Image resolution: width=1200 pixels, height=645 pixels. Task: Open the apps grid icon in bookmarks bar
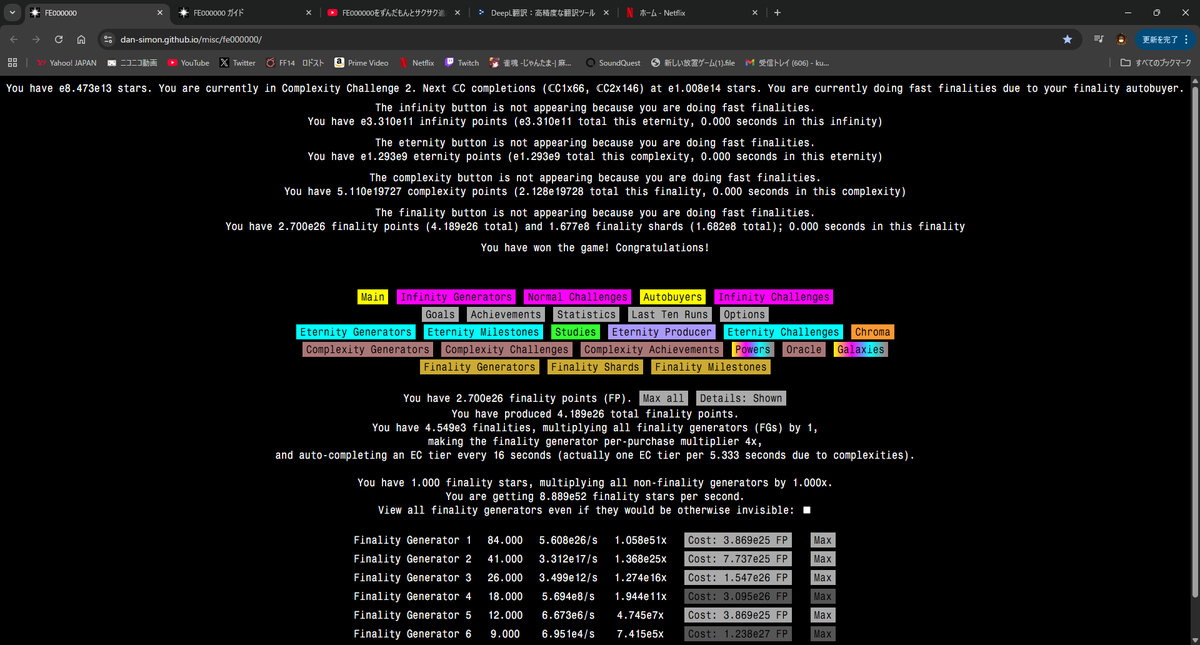12,62
